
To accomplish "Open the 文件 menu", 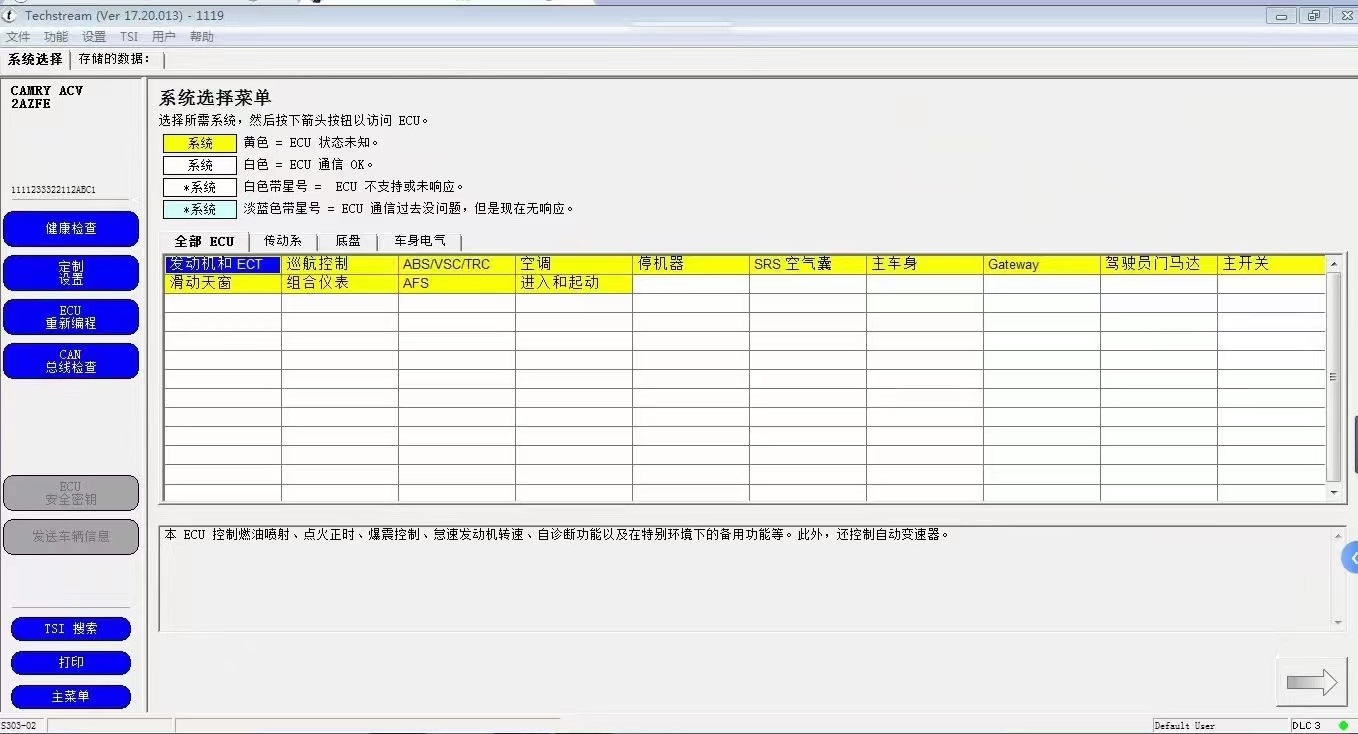I will 18,36.
